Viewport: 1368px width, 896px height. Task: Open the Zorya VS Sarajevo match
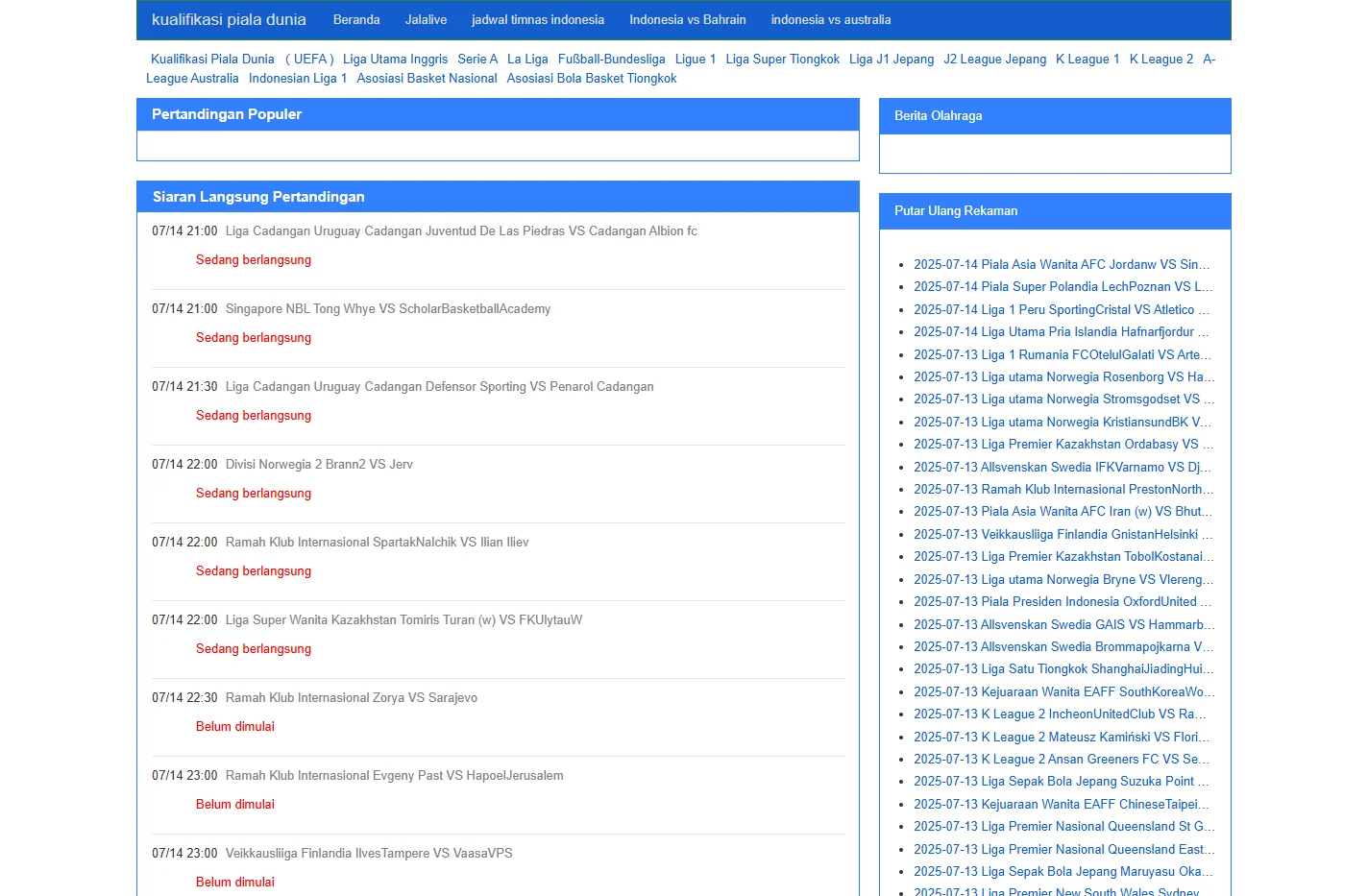click(x=351, y=697)
